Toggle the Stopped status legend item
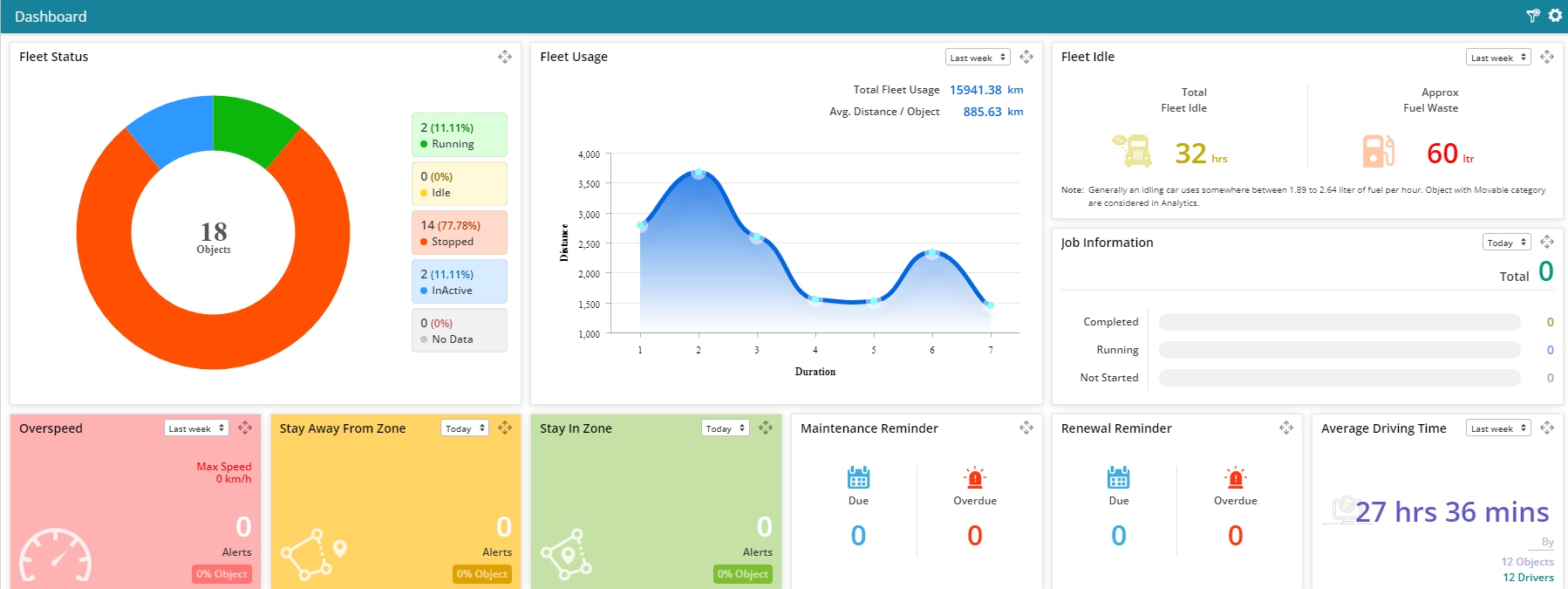1568x589 pixels. coord(459,233)
